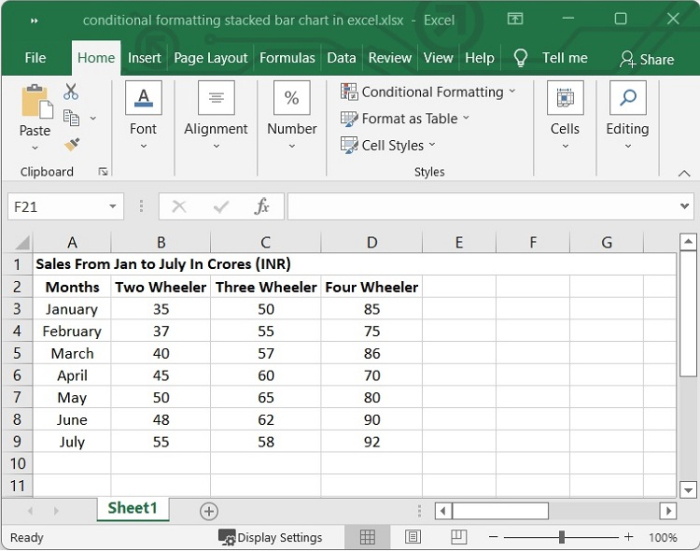Click the Paste clipboard icon

pyautogui.click(x=35, y=103)
